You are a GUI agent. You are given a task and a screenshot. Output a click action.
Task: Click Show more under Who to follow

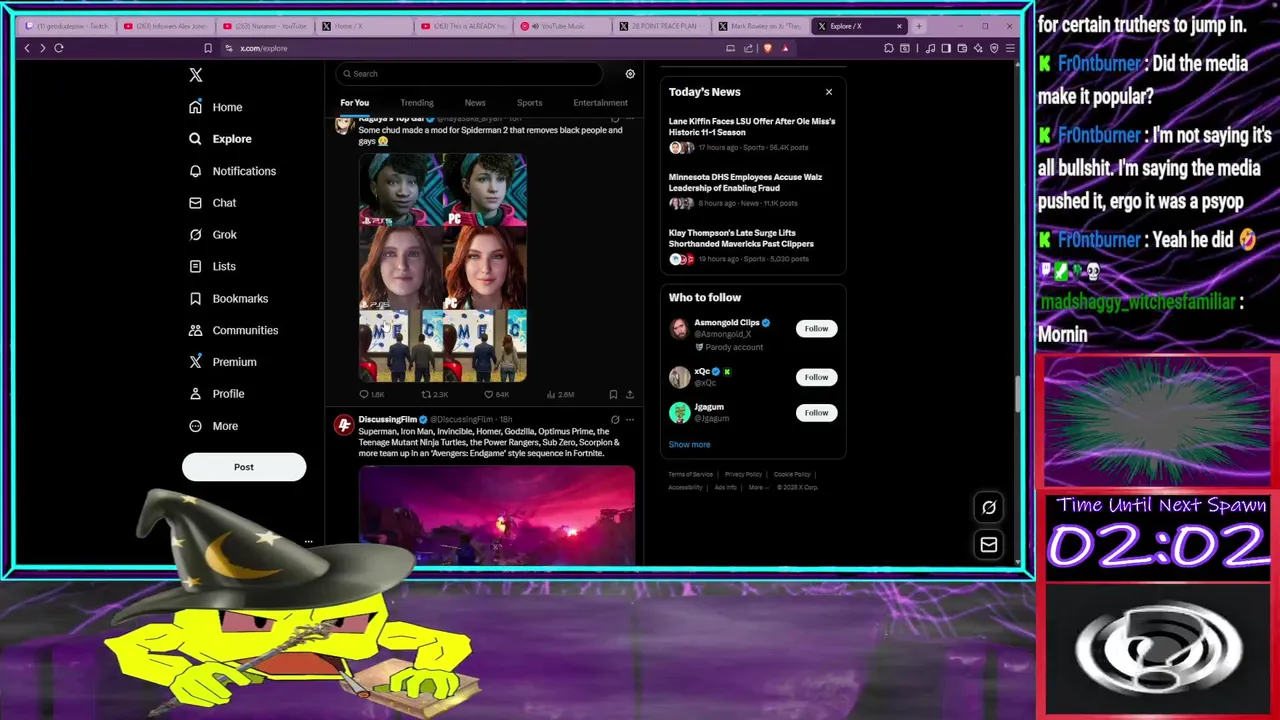click(x=689, y=444)
